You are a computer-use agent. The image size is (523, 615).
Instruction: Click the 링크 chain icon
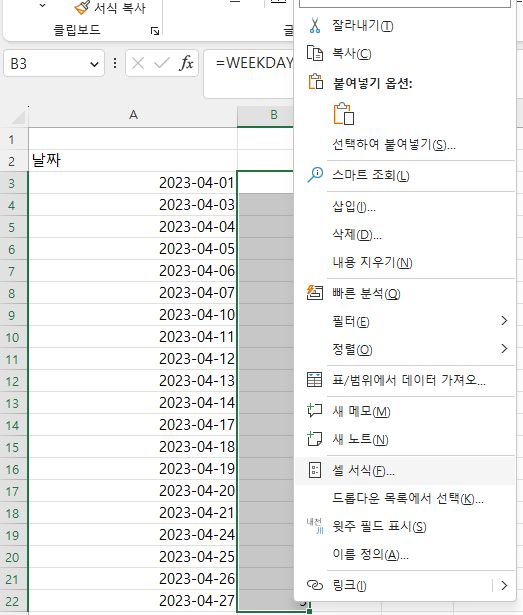click(315, 585)
